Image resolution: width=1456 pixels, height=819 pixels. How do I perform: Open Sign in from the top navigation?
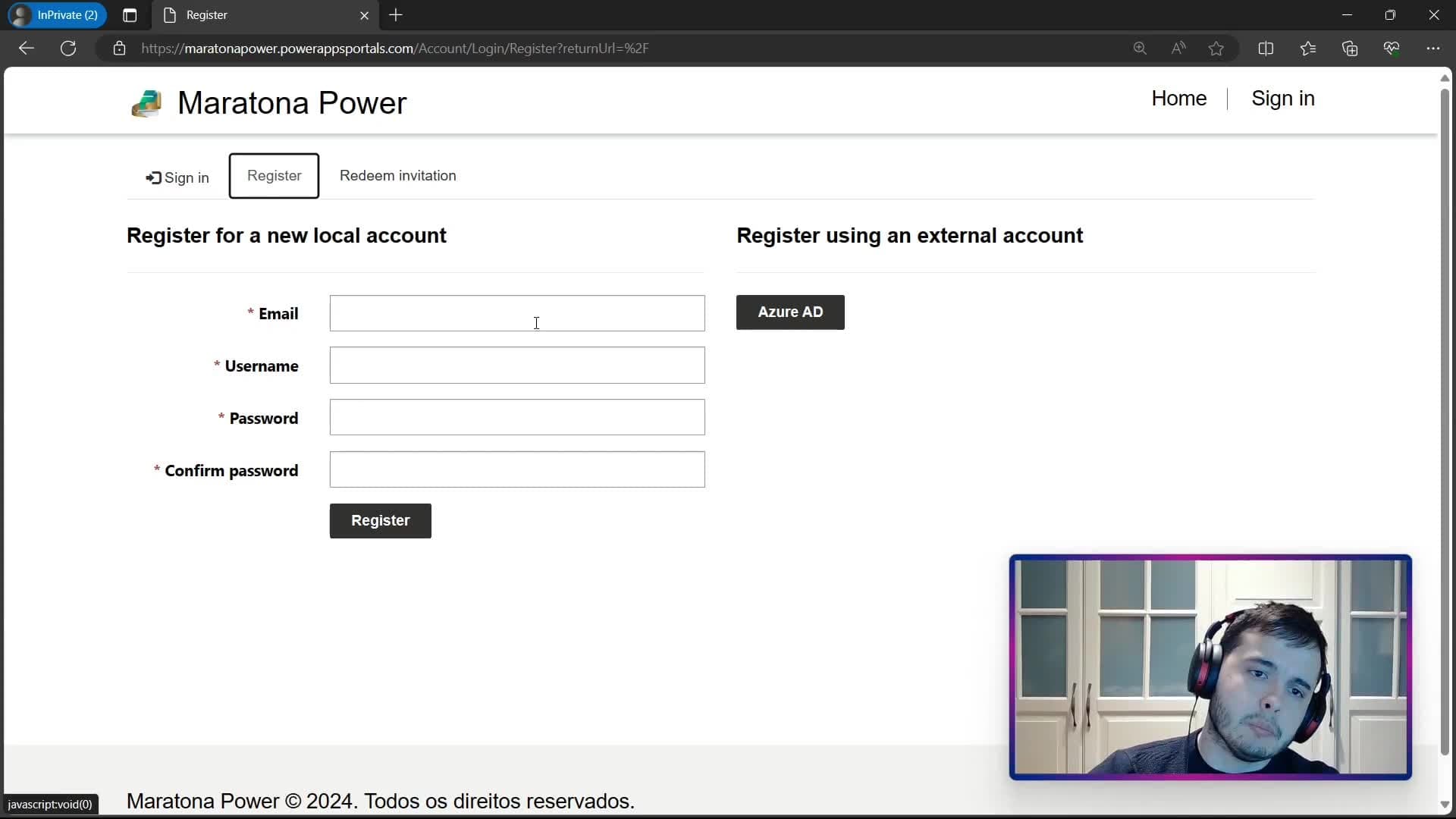pos(1283,99)
